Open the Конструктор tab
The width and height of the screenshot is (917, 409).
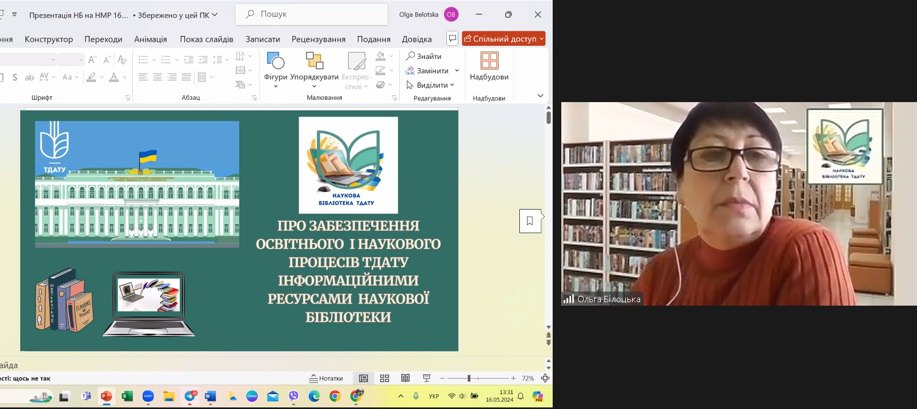click(x=49, y=39)
